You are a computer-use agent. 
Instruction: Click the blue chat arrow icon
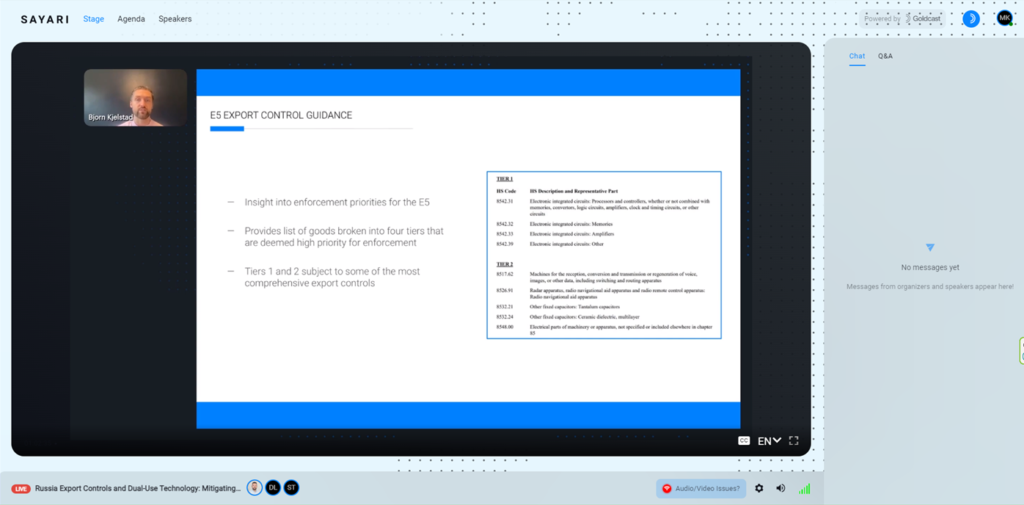point(930,248)
